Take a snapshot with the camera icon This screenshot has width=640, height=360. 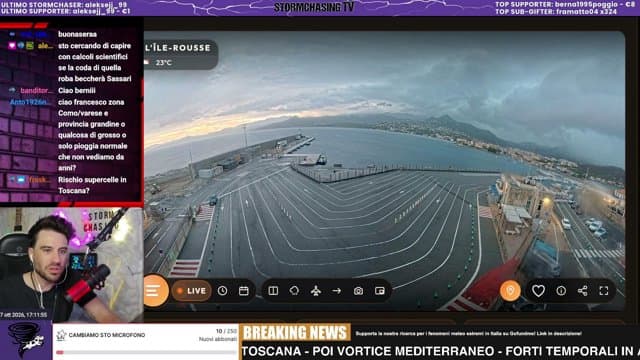click(x=358, y=291)
